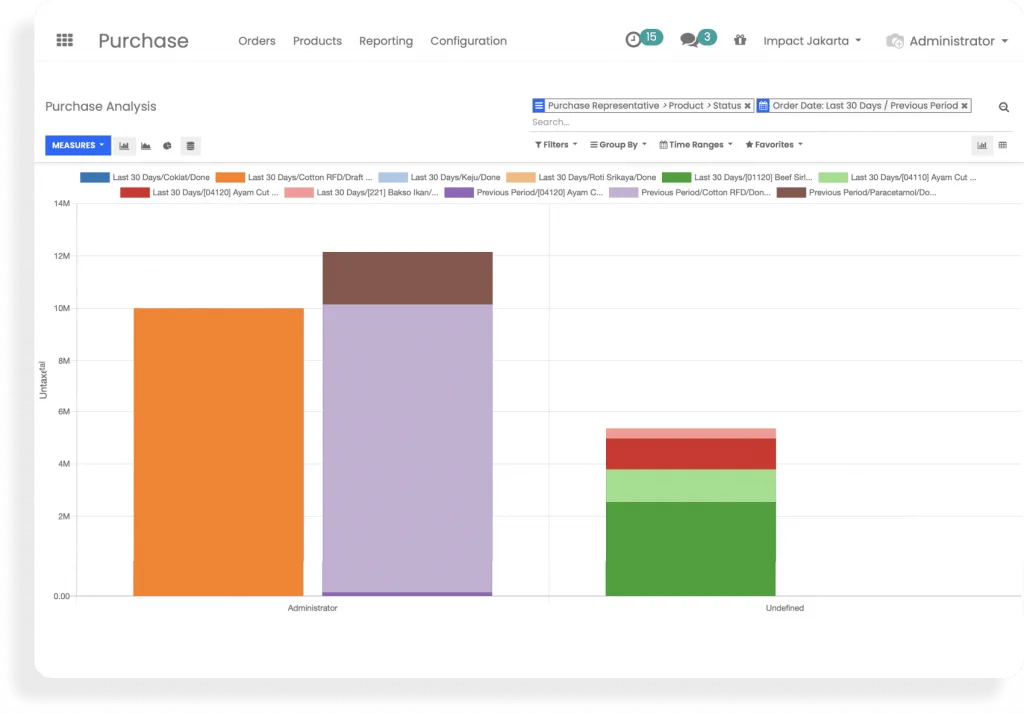Expand the Time Ranges dropdown
Image resolution: width=1024 pixels, height=713 pixels.
(695, 145)
